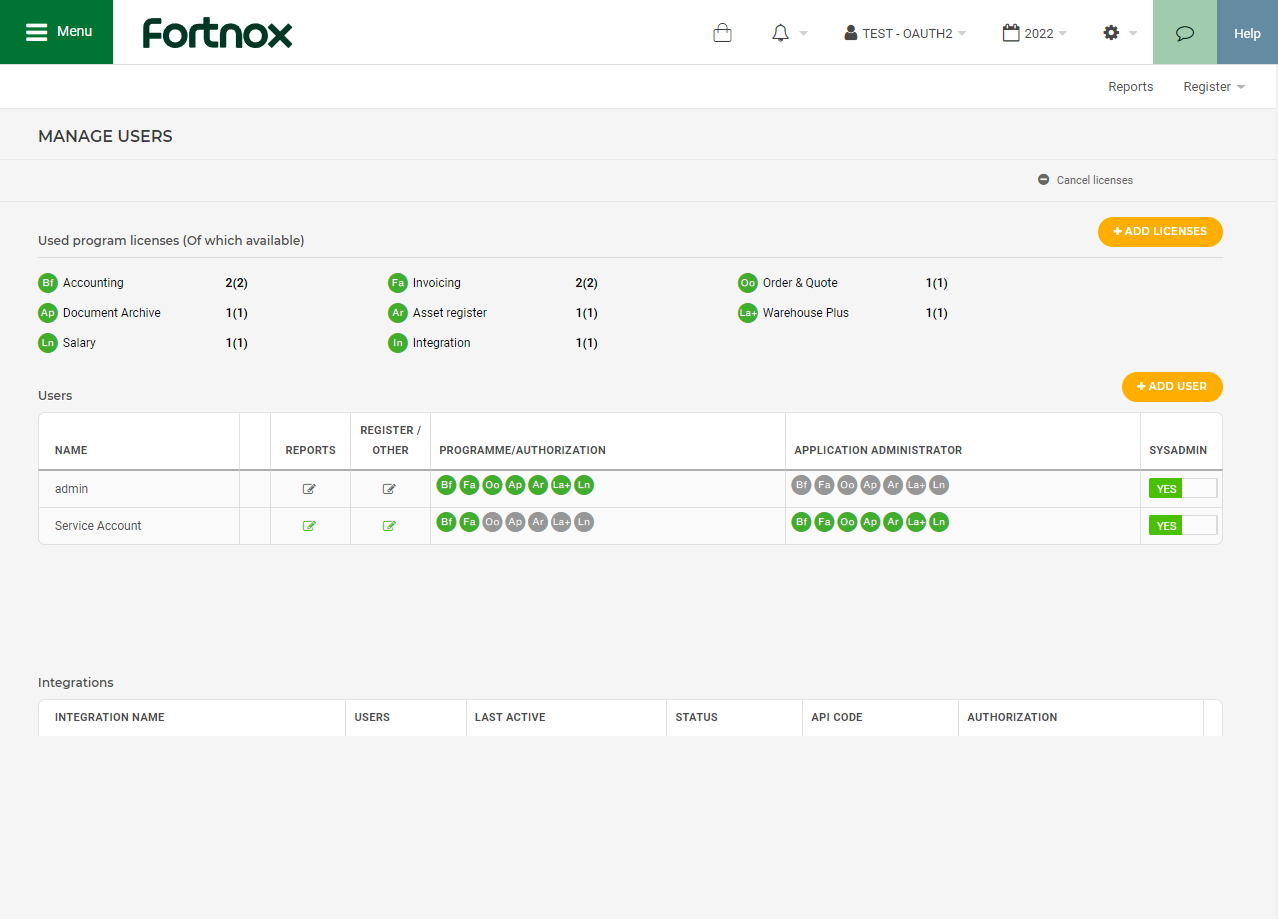Click the Invoicing Fa license icon
The image size is (1278, 919).
click(x=398, y=283)
